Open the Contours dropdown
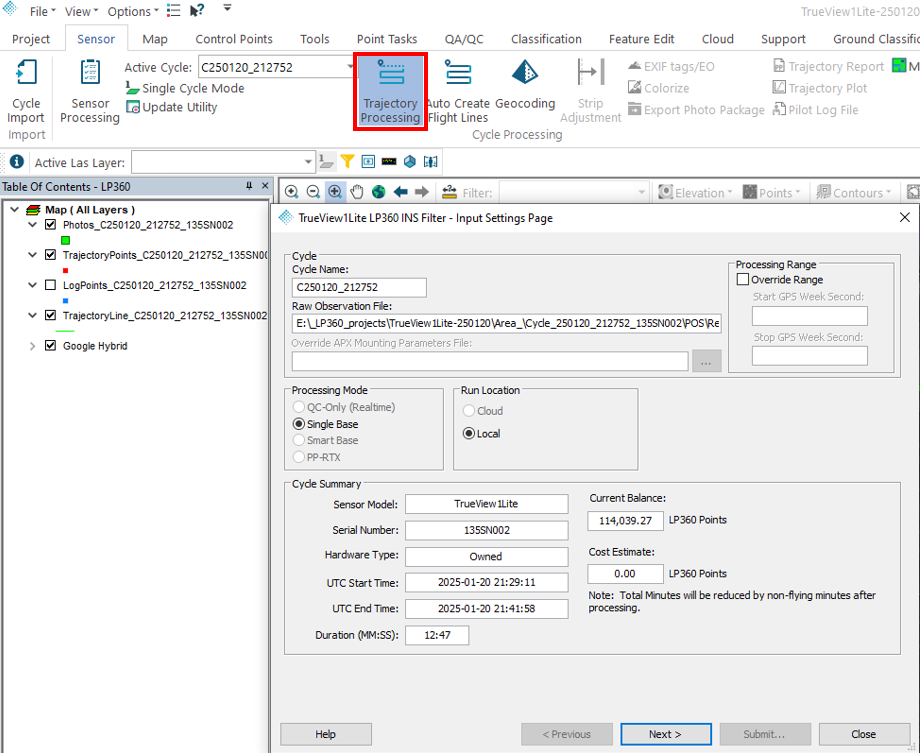 [x=854, y=192]
